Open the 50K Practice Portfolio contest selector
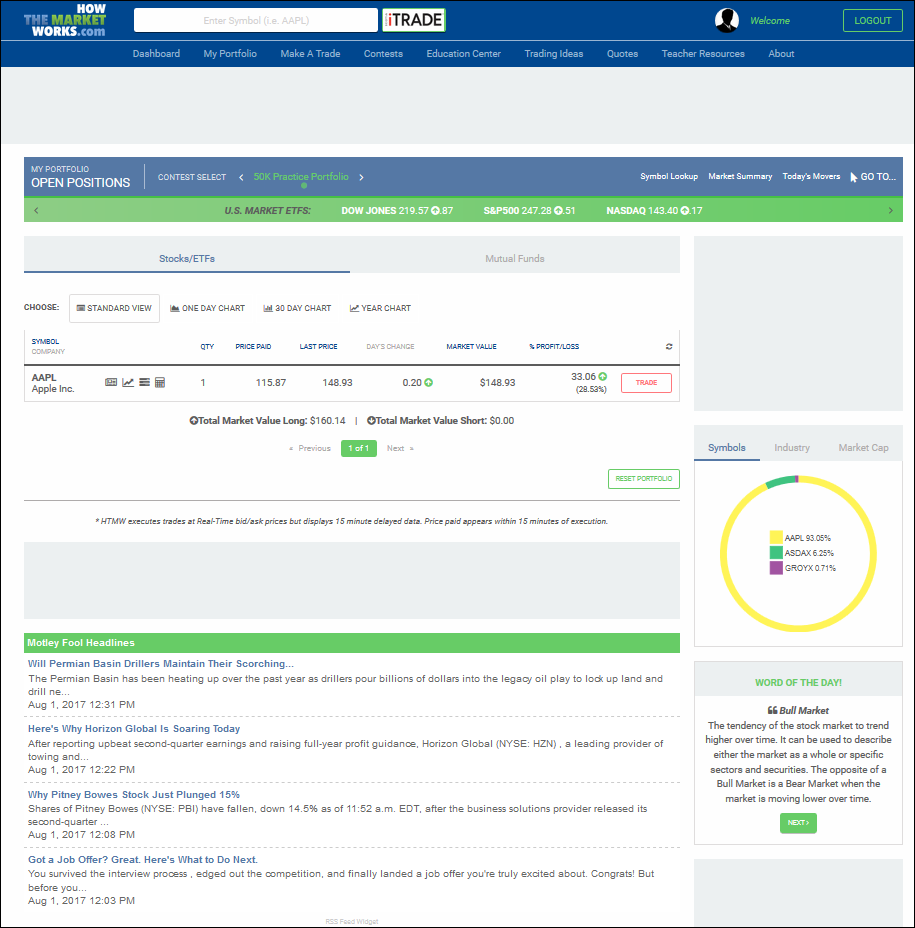Viewport: 915px width, 928px height. tap(301, 177)
